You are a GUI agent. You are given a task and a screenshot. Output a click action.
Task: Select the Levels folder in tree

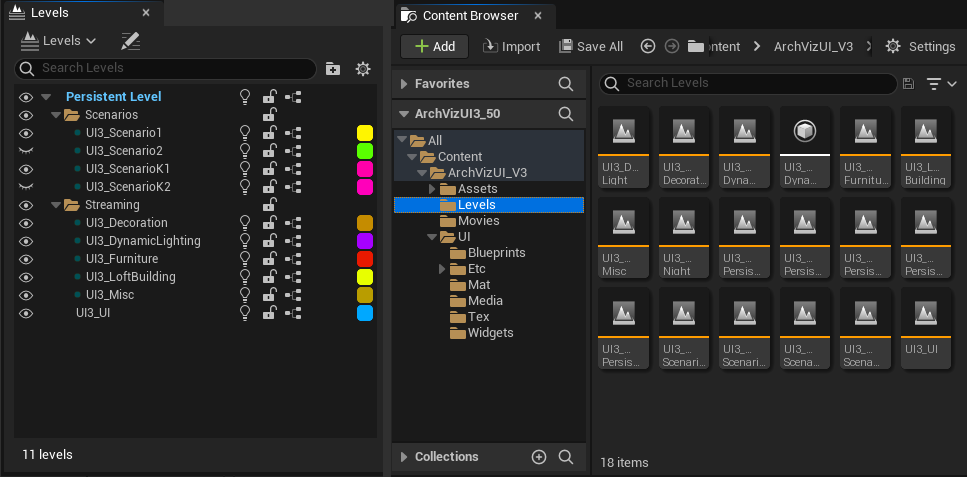coord(488,205)
